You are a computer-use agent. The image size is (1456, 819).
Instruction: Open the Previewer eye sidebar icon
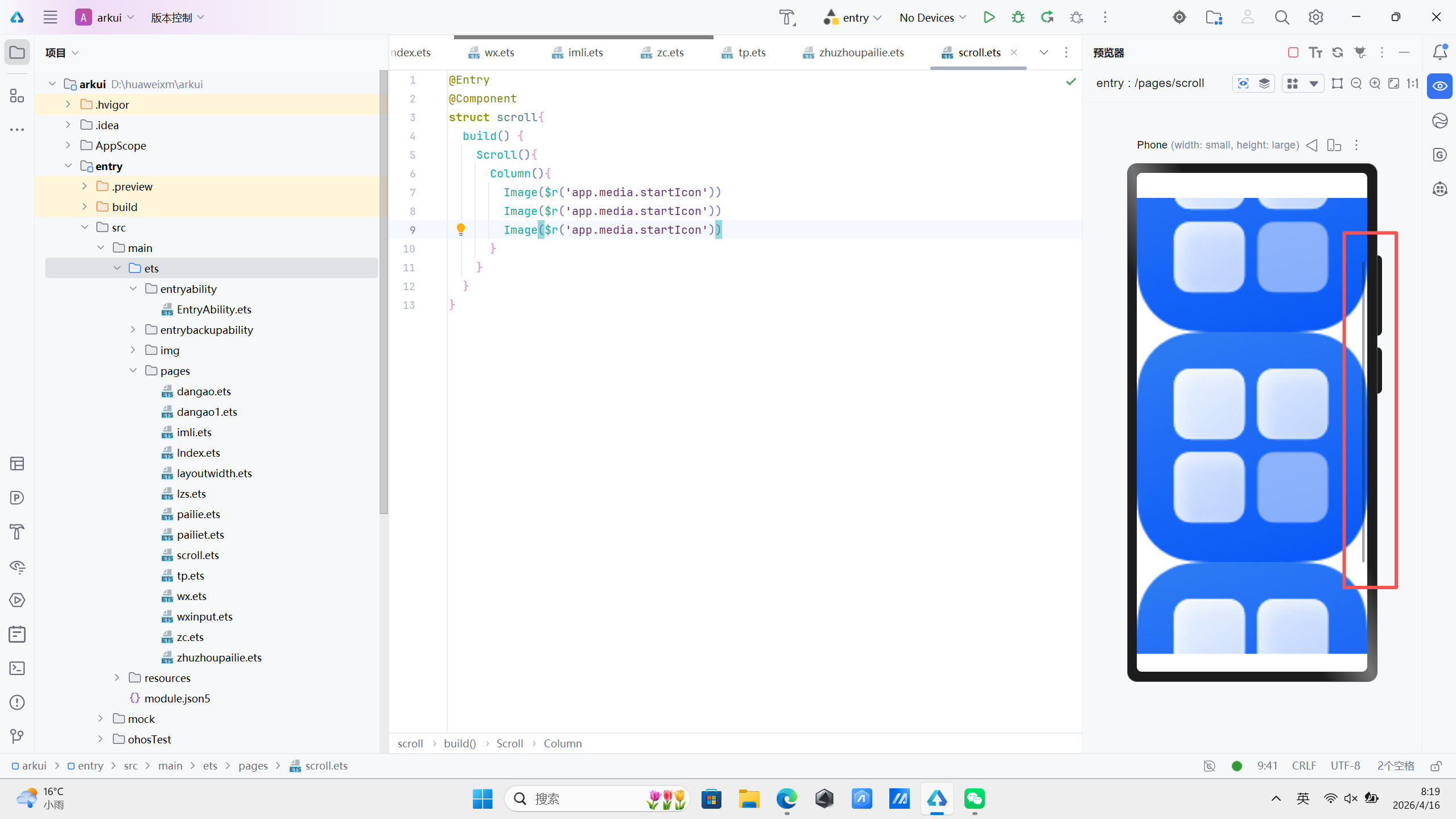(x=1439, y=86)
